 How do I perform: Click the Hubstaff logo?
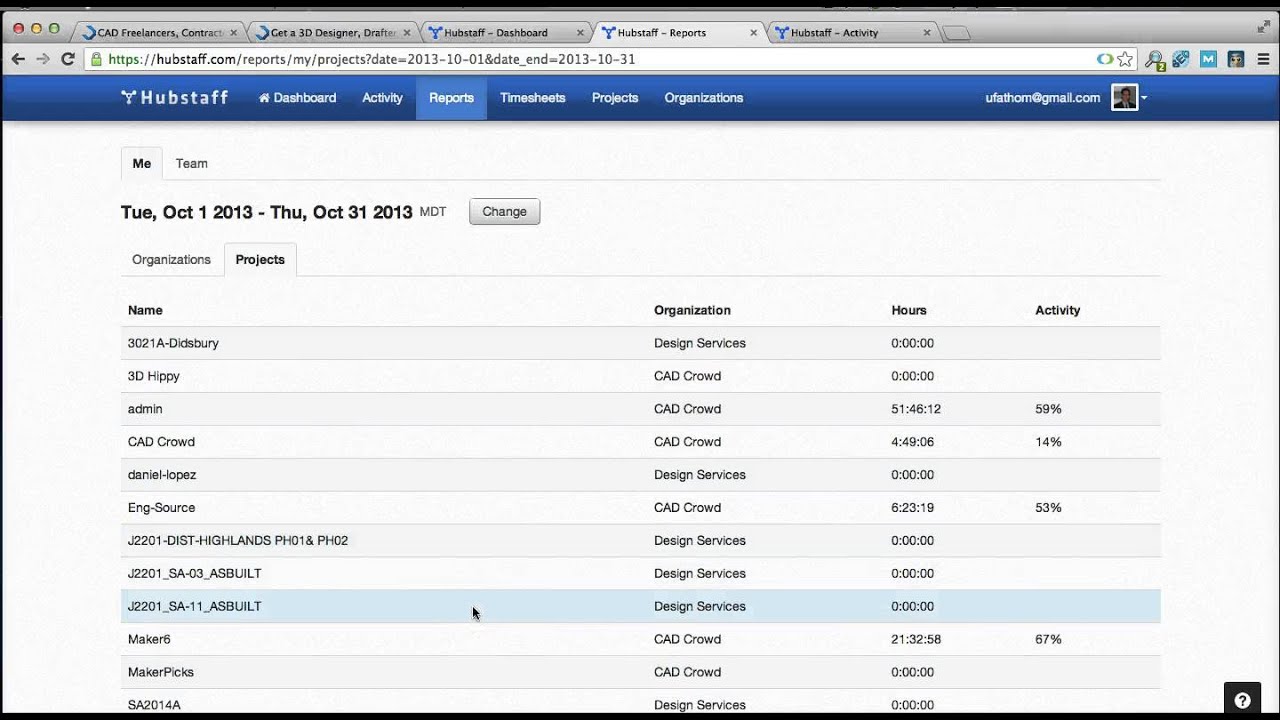[x=174, y=98]
